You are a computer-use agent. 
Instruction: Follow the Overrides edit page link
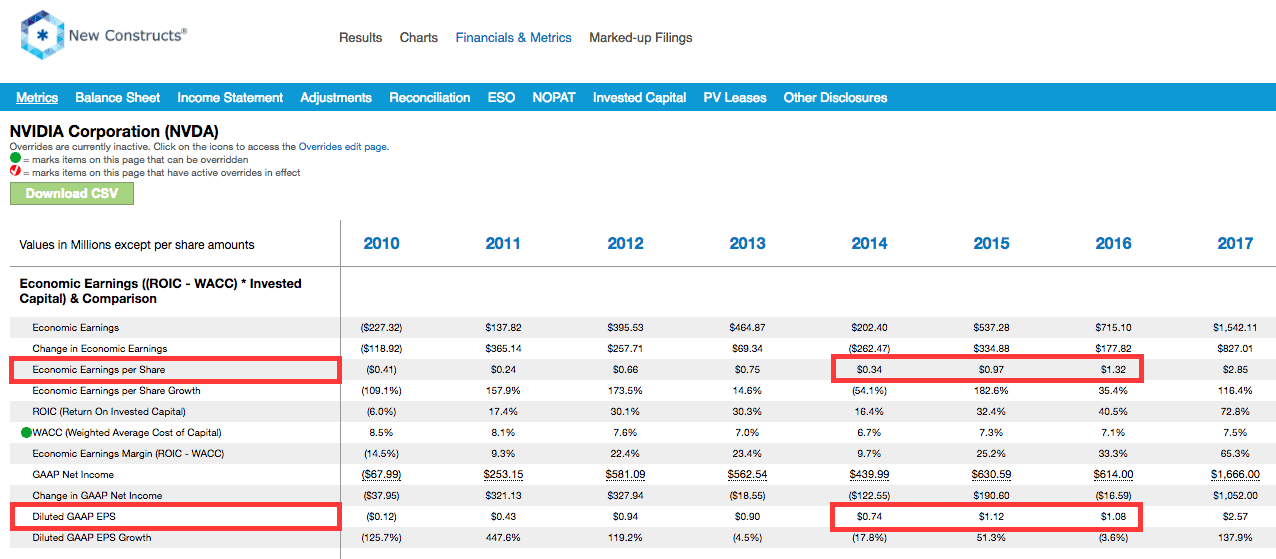(343, 147)
